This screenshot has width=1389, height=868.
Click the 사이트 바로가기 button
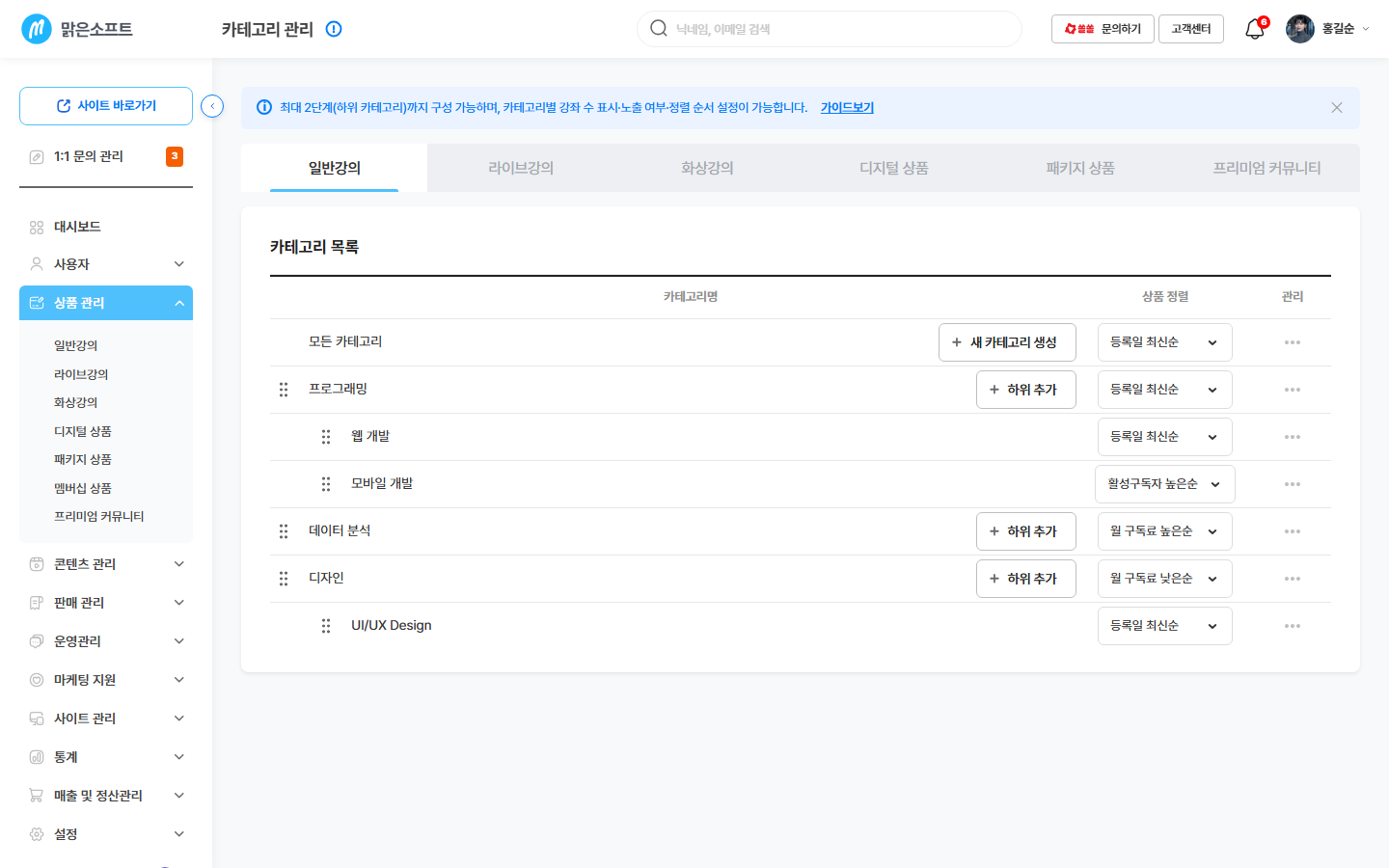[x=106, y=106]
